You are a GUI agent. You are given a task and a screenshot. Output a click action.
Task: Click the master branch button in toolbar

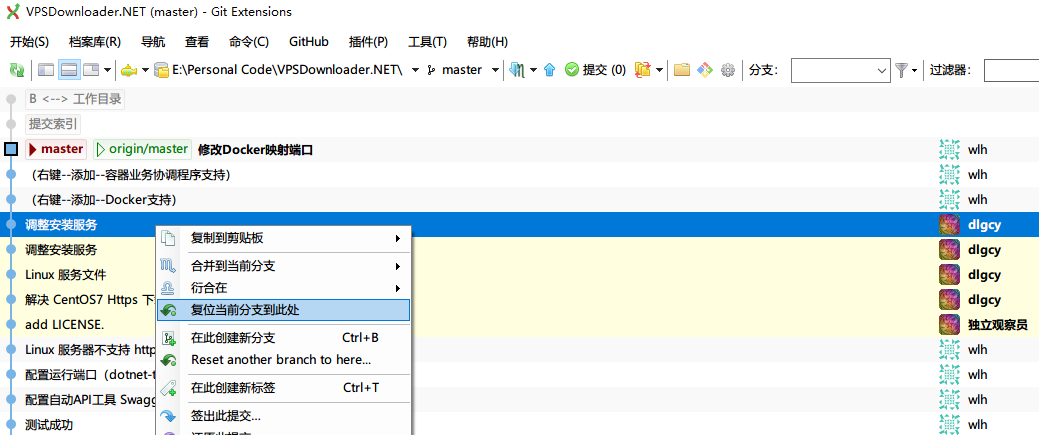(455, 70)
